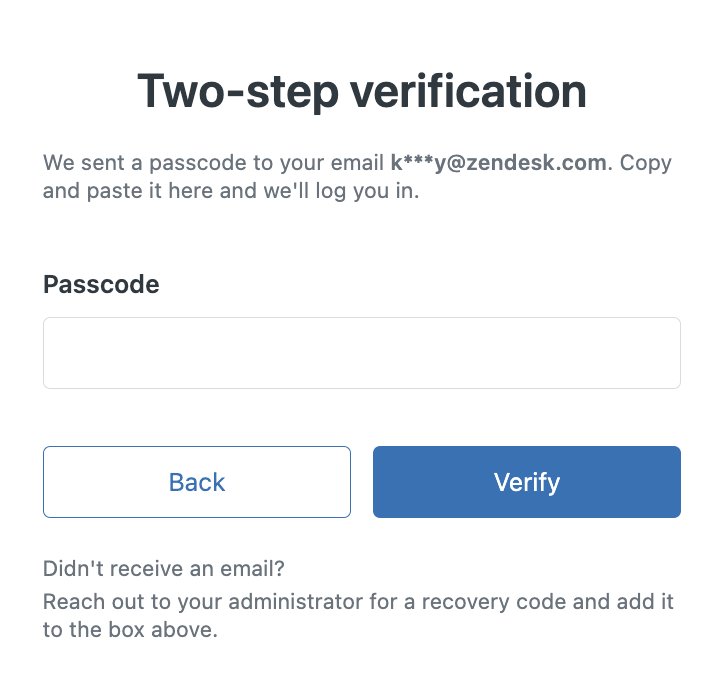The height and width of the screenshot is (696, 728).
Task: Click the word "Verify" on the blue button
Action: [527, 482]
